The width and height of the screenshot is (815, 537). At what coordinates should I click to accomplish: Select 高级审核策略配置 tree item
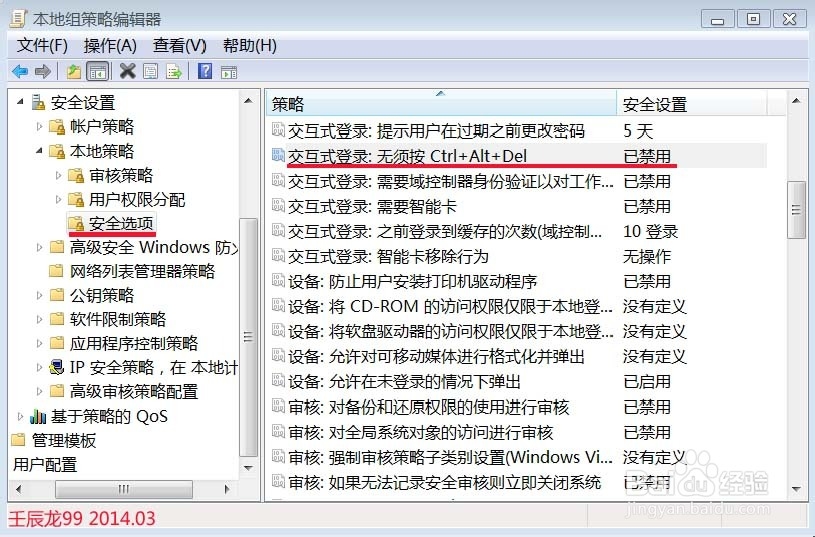pos(134,391)
